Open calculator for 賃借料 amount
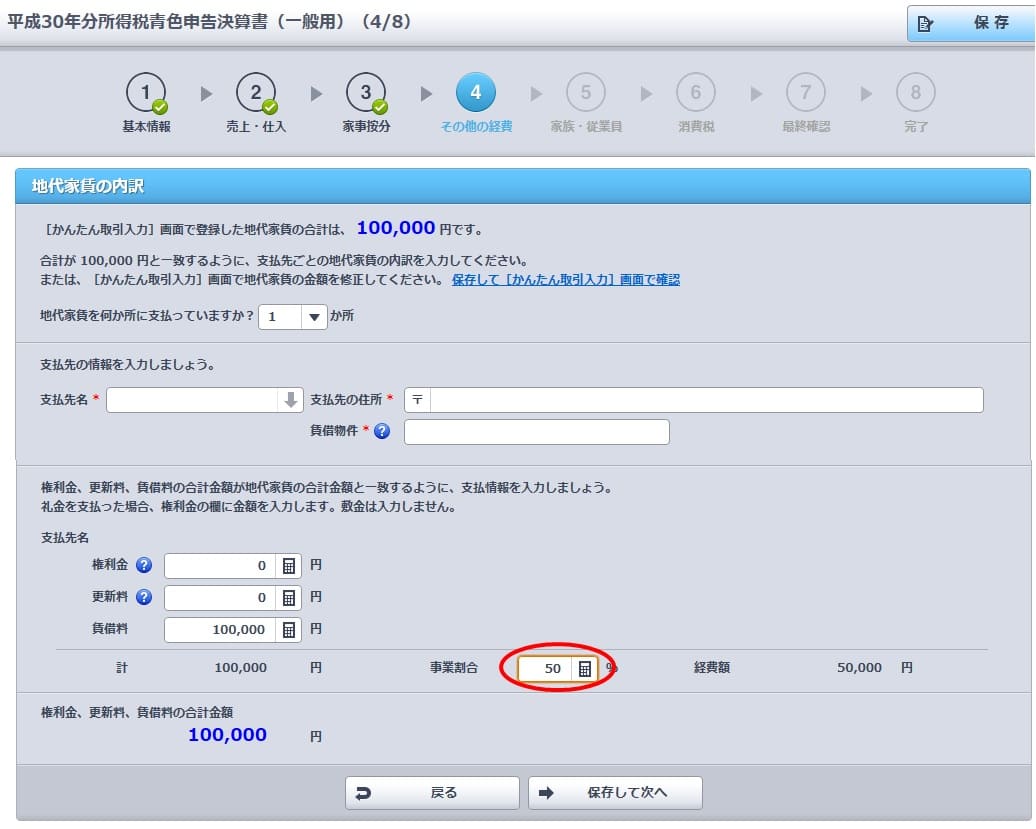This screenshot has height=829, width=1036. [x=289, y=630]
